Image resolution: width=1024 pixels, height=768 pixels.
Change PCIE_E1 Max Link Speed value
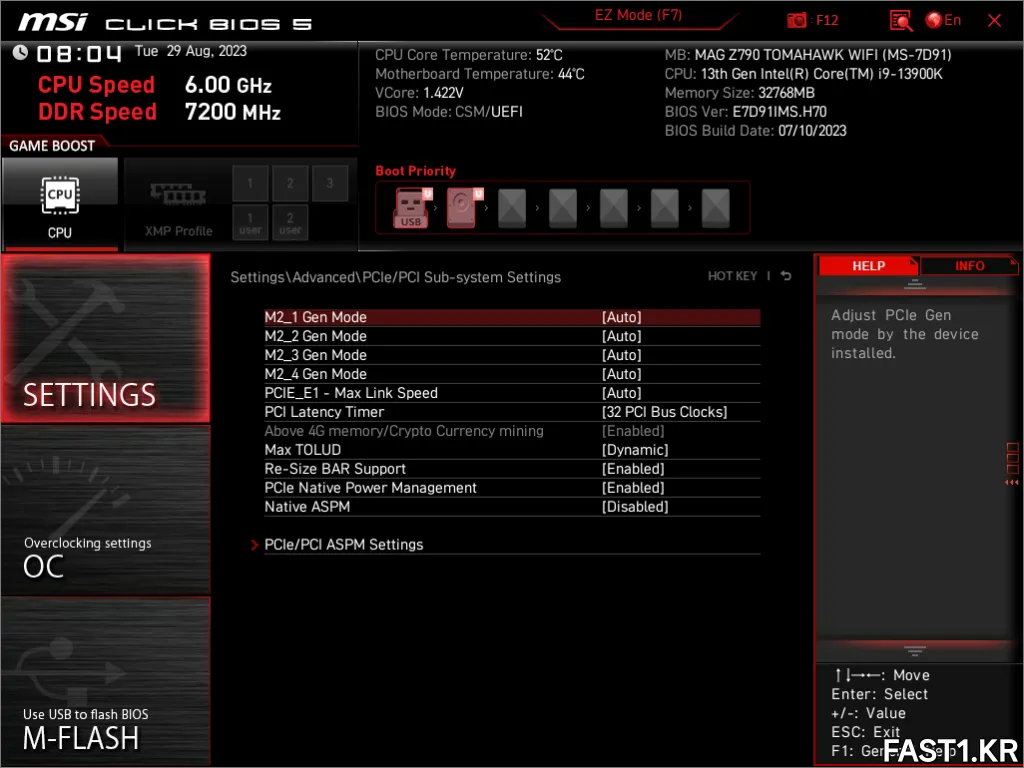click(x=621, y=393)
